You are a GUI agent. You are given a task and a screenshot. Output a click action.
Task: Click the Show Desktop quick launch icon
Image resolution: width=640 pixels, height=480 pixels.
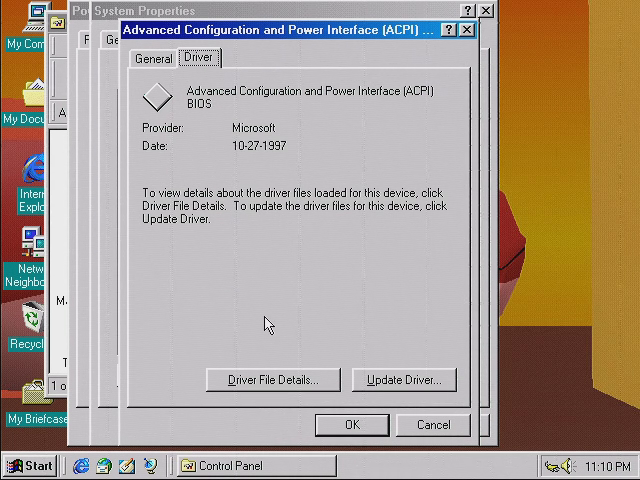click(x=127, y=466)
